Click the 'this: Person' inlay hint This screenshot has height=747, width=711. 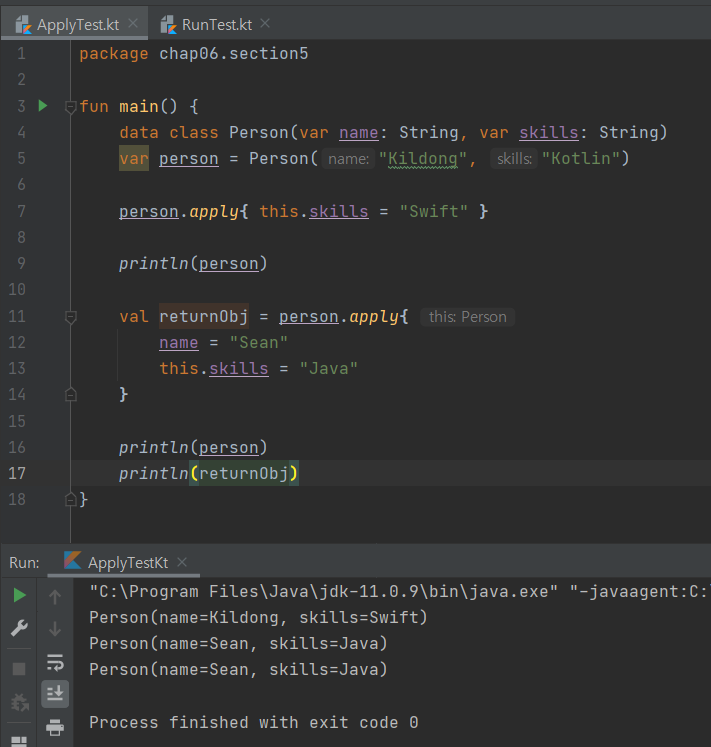point(467,317)
